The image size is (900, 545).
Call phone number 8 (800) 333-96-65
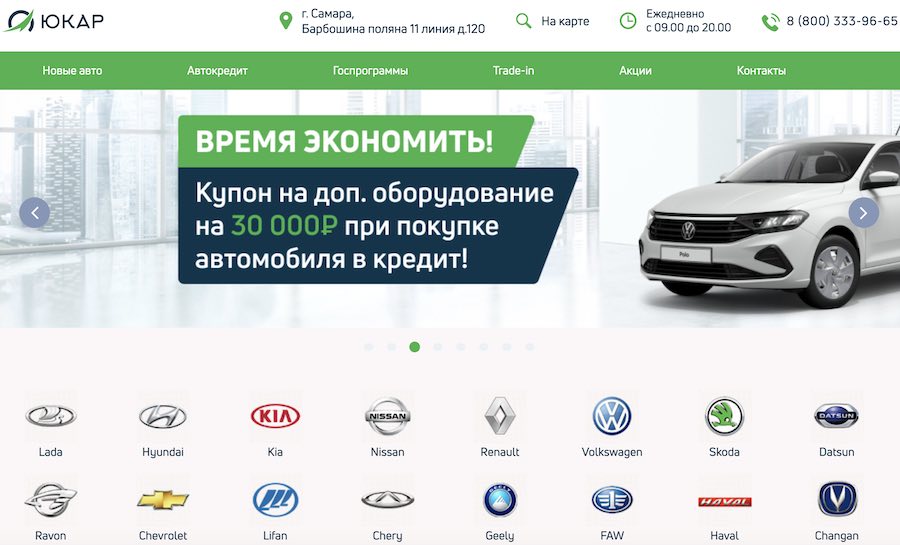tap(841, 21)
